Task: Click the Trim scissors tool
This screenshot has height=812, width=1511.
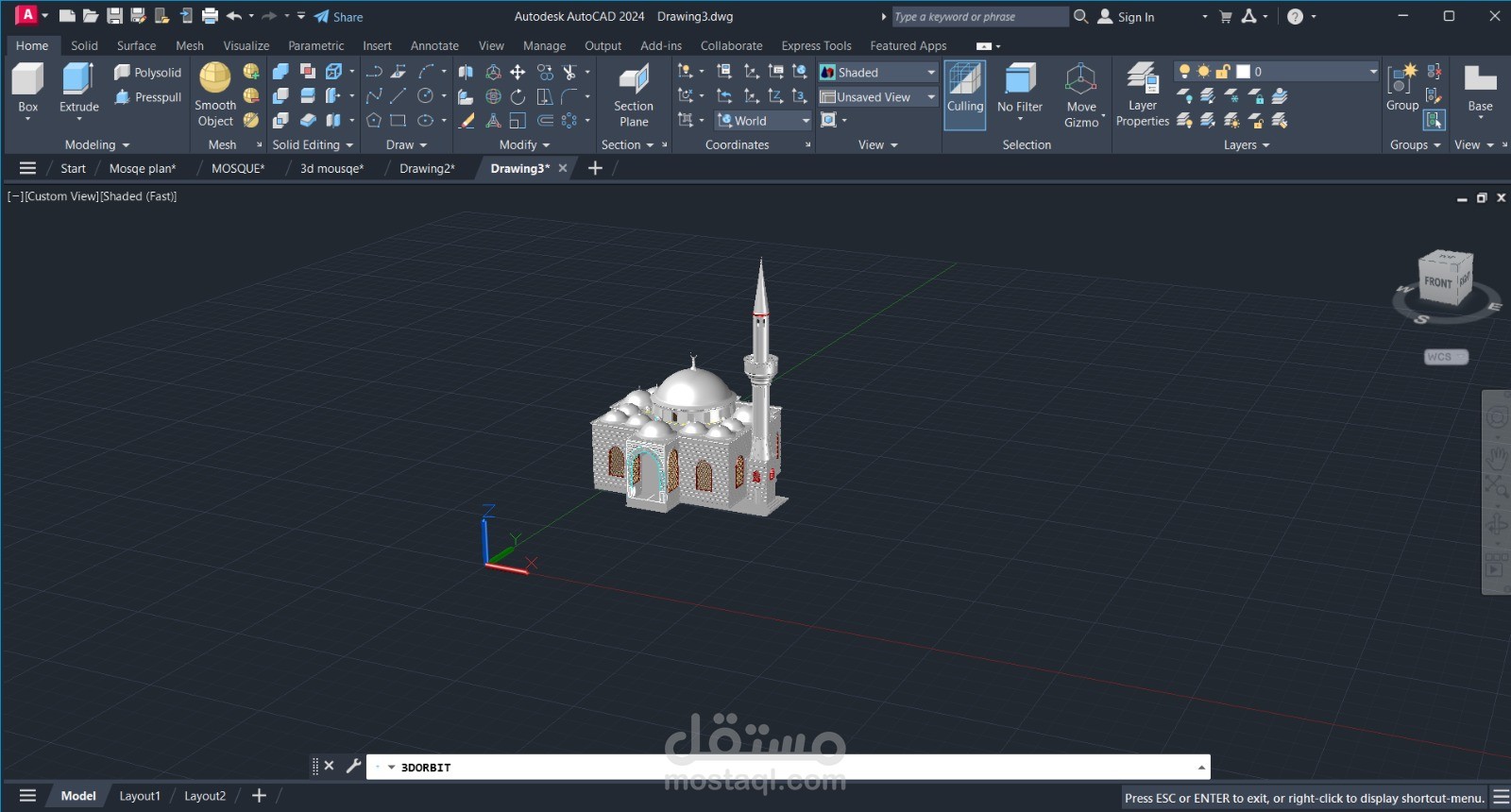Action: [569, 72]
